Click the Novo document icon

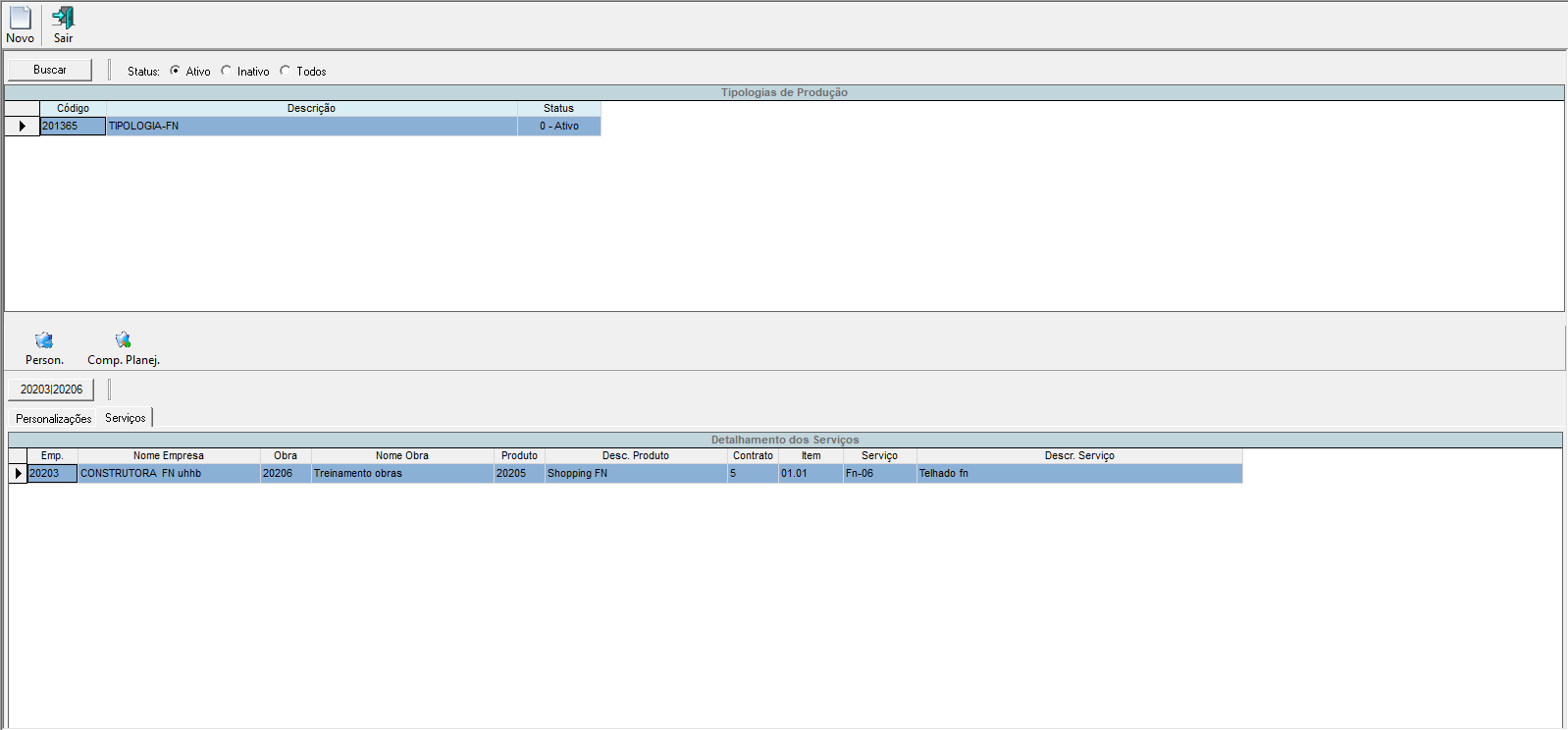[x=20, y=19]
